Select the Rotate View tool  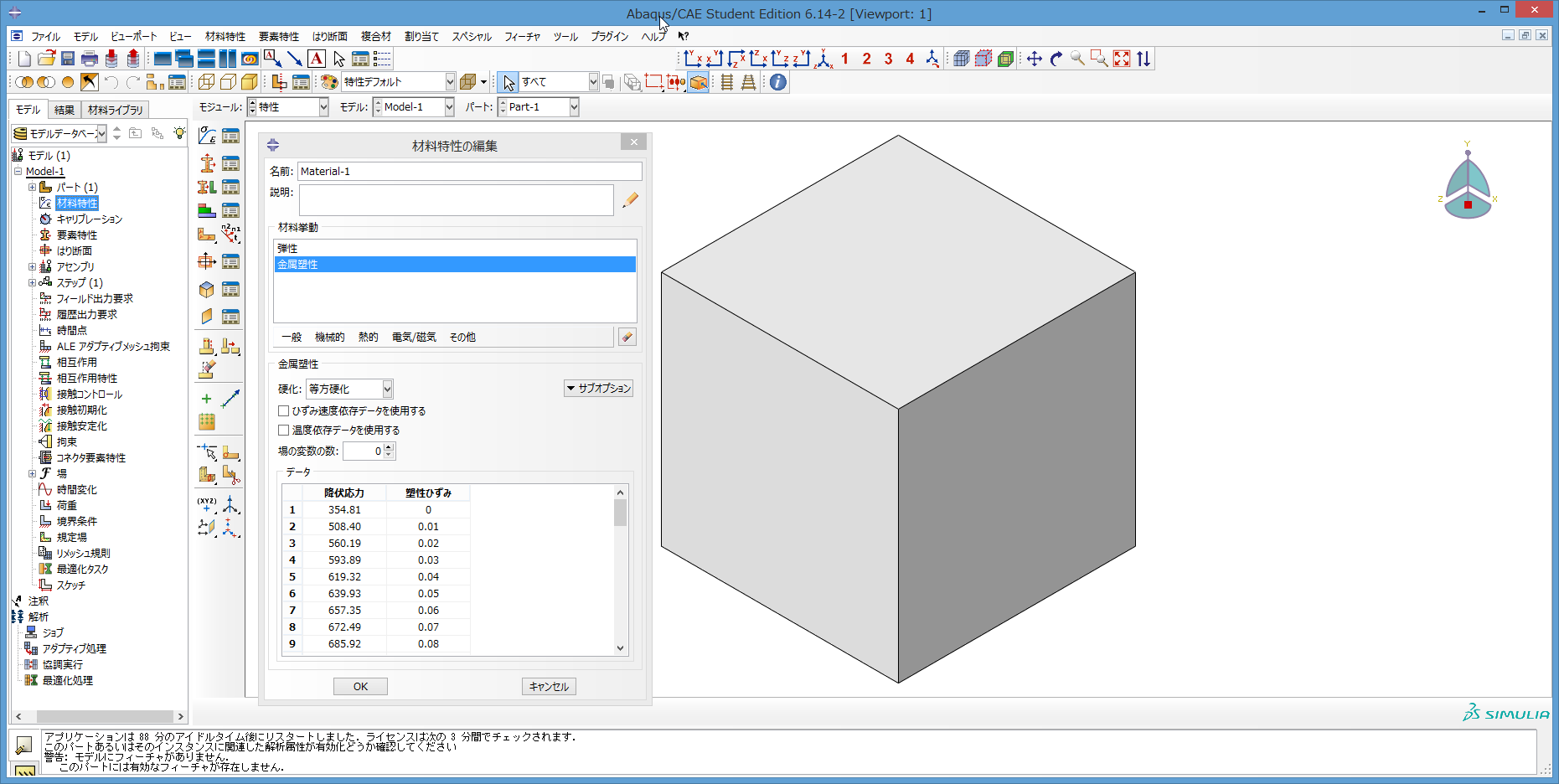(1056, 59)
